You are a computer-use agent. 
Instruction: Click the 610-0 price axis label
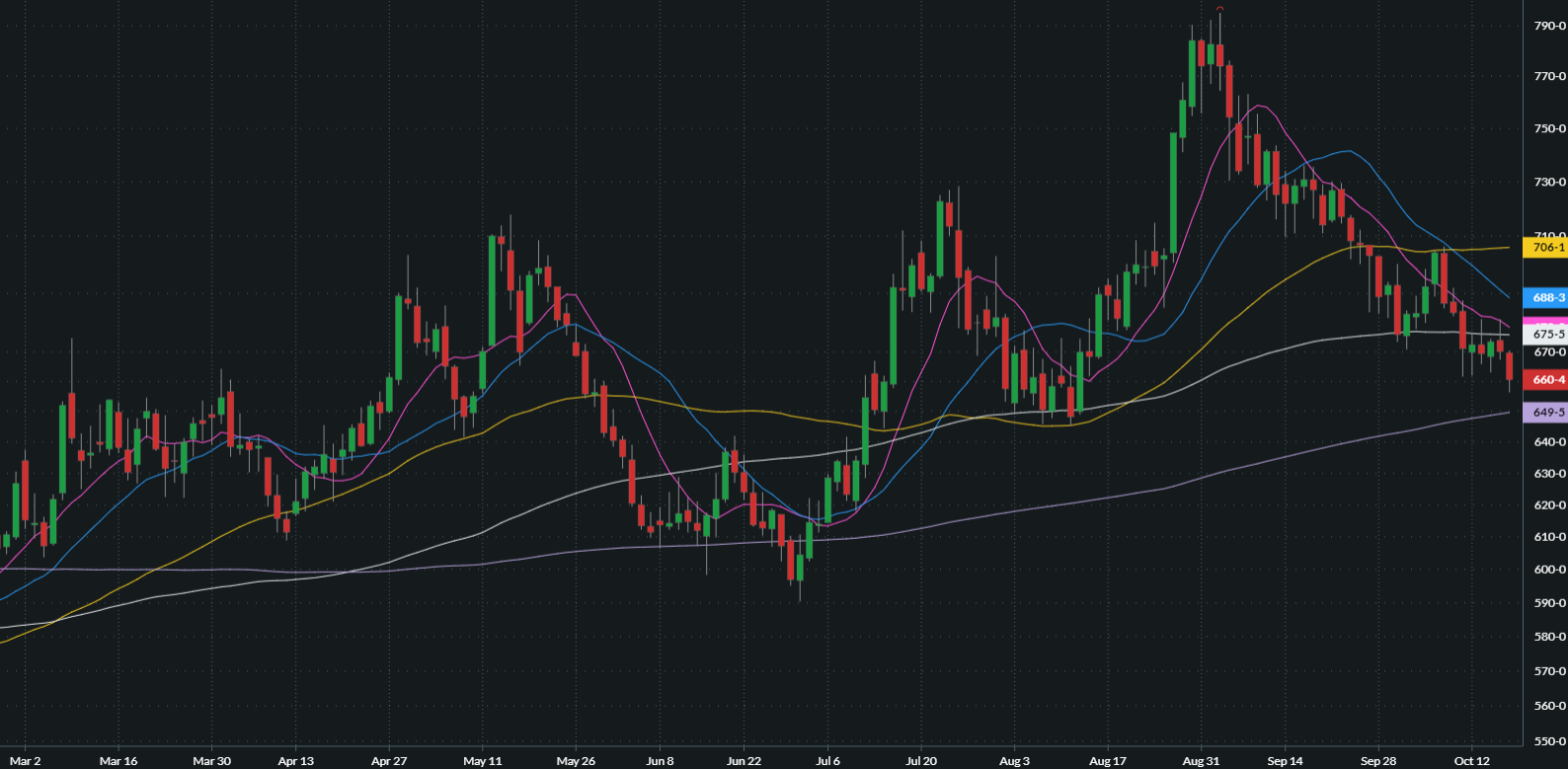click(1549, 537)
